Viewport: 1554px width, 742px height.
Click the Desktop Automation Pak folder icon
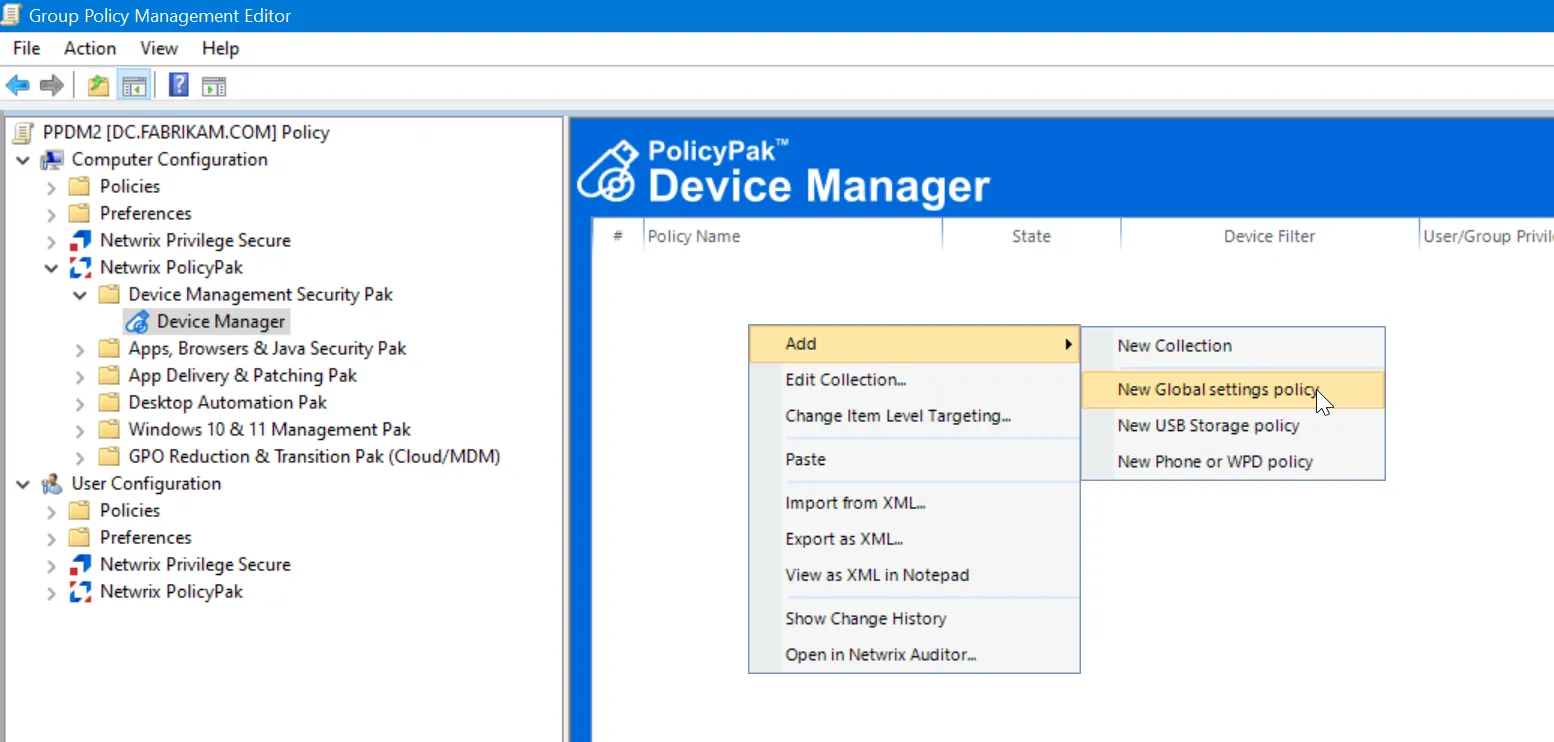coord(109,403)
